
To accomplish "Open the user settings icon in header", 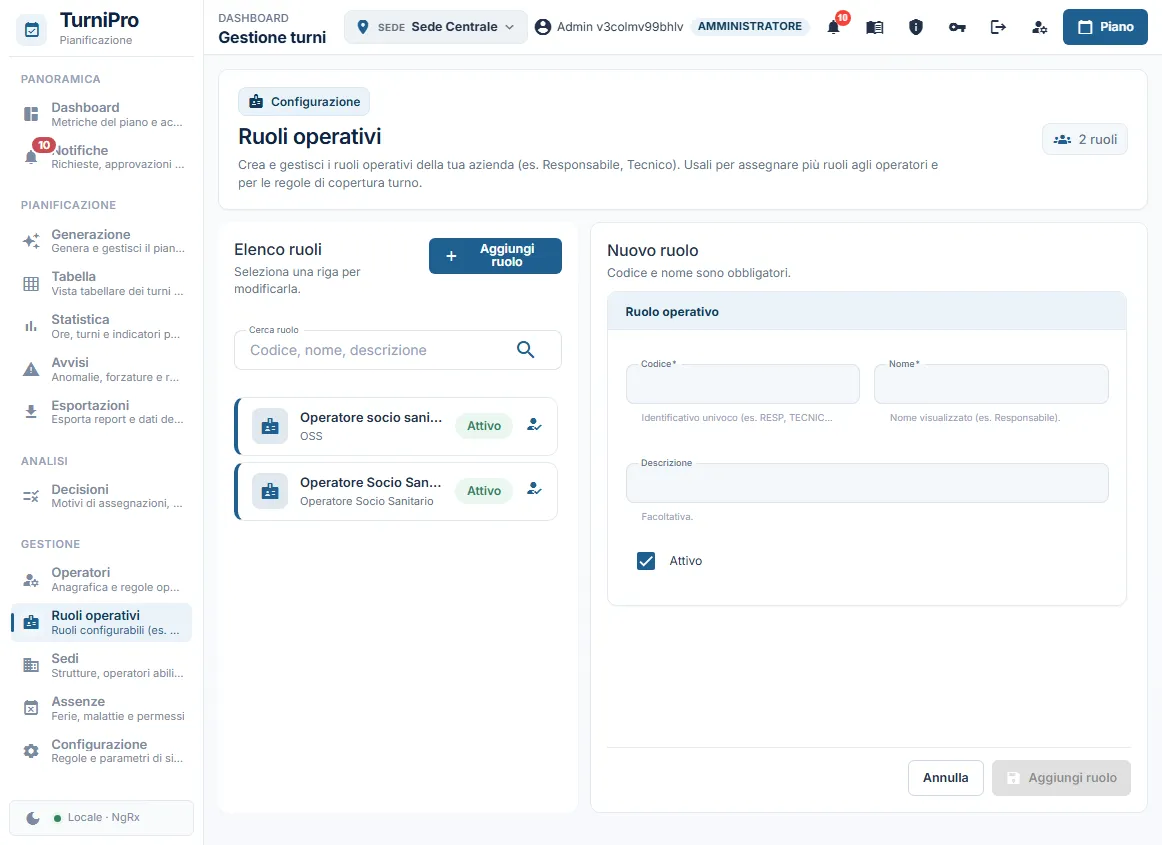I will 1040,27.
